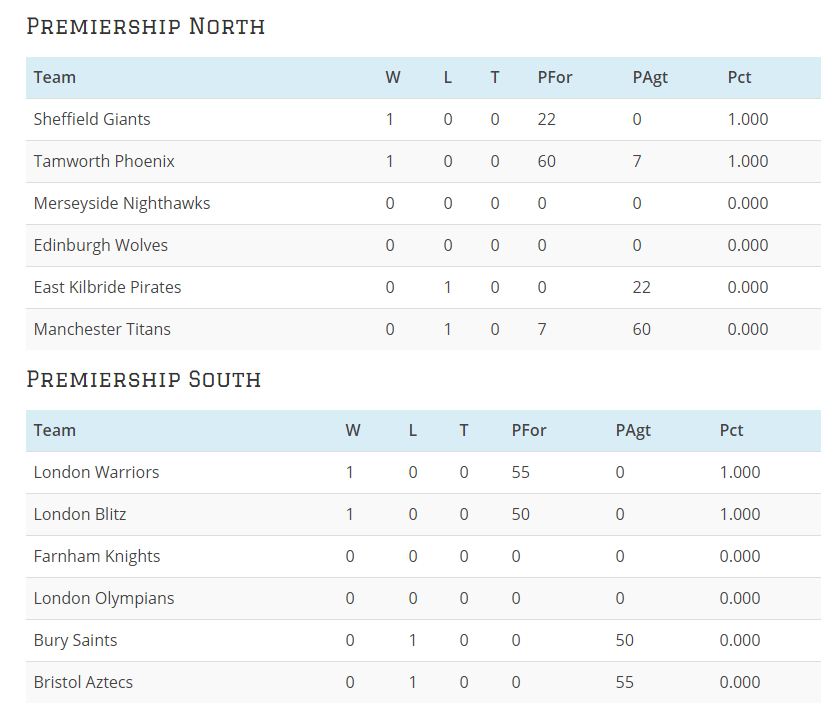Click the London Olympians team name
821x715 pixels.
pos(104,598)
